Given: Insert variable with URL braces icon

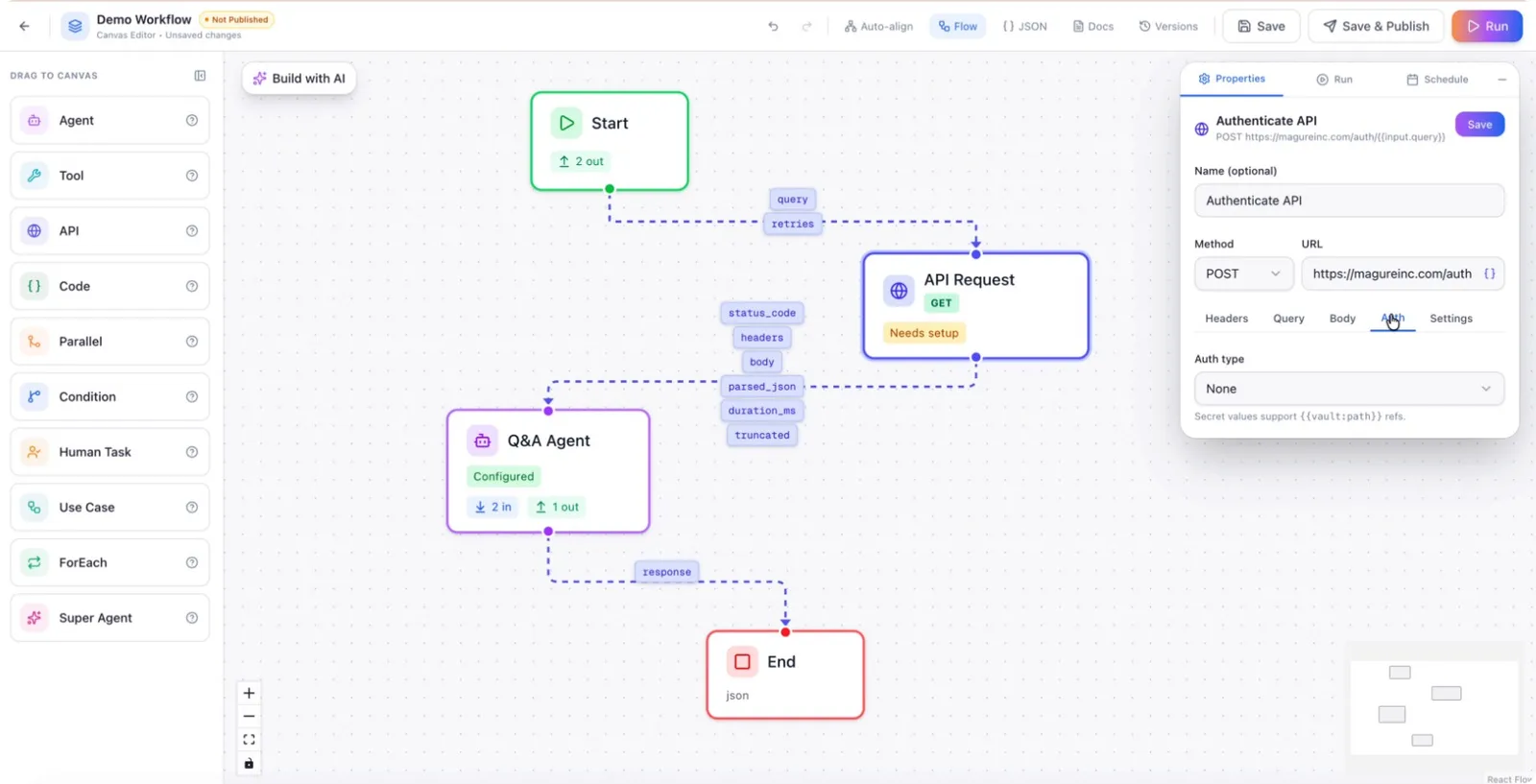Looking at the screenshot, I should pos(1489,273).
